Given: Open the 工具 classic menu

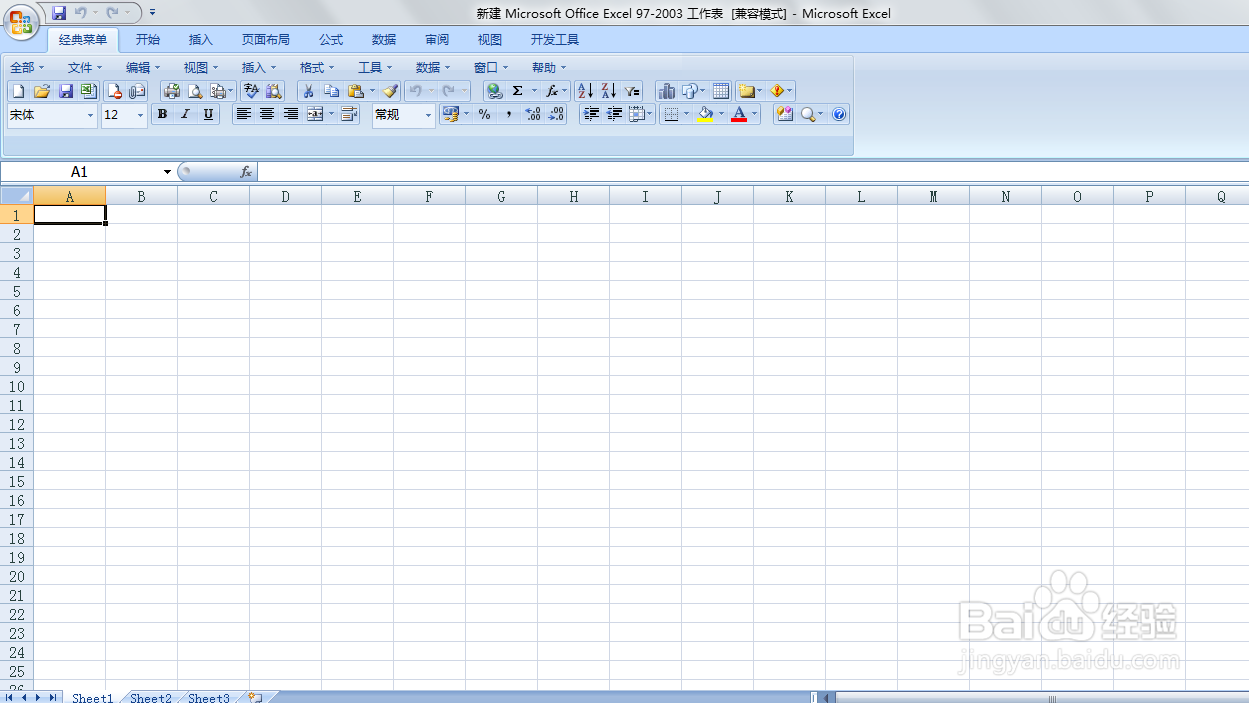Looking at the screenshot, I should (375, 68).
